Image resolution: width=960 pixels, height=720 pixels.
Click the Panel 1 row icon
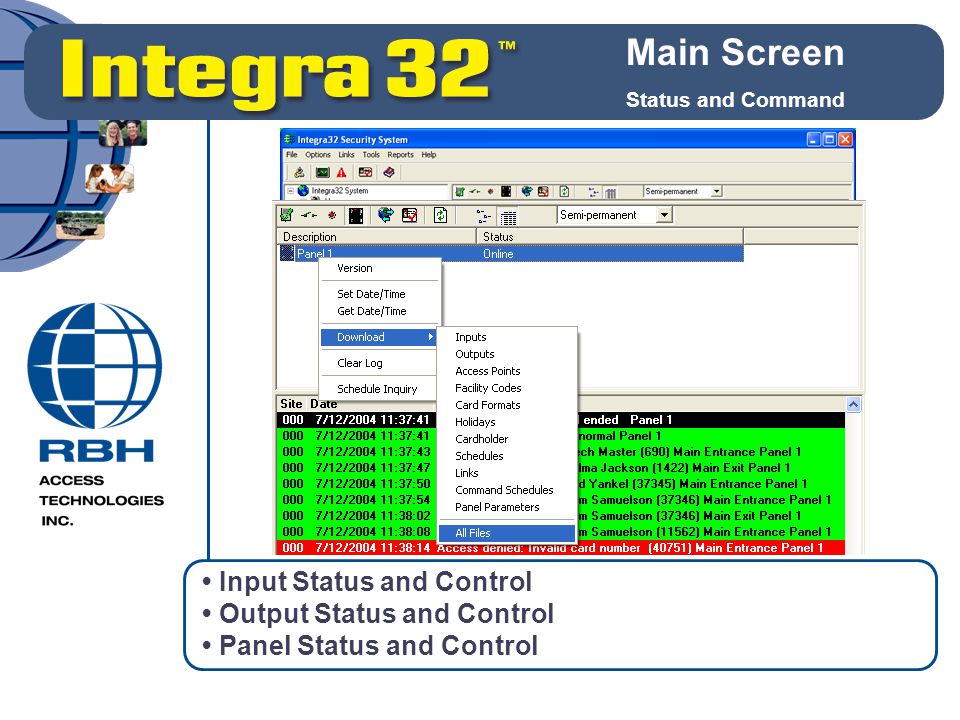[x=287, y=253]
